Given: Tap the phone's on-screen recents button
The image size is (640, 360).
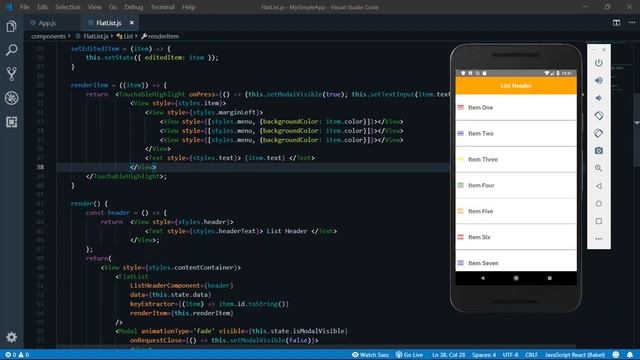Looking at the screenshot, I should 550,278.
